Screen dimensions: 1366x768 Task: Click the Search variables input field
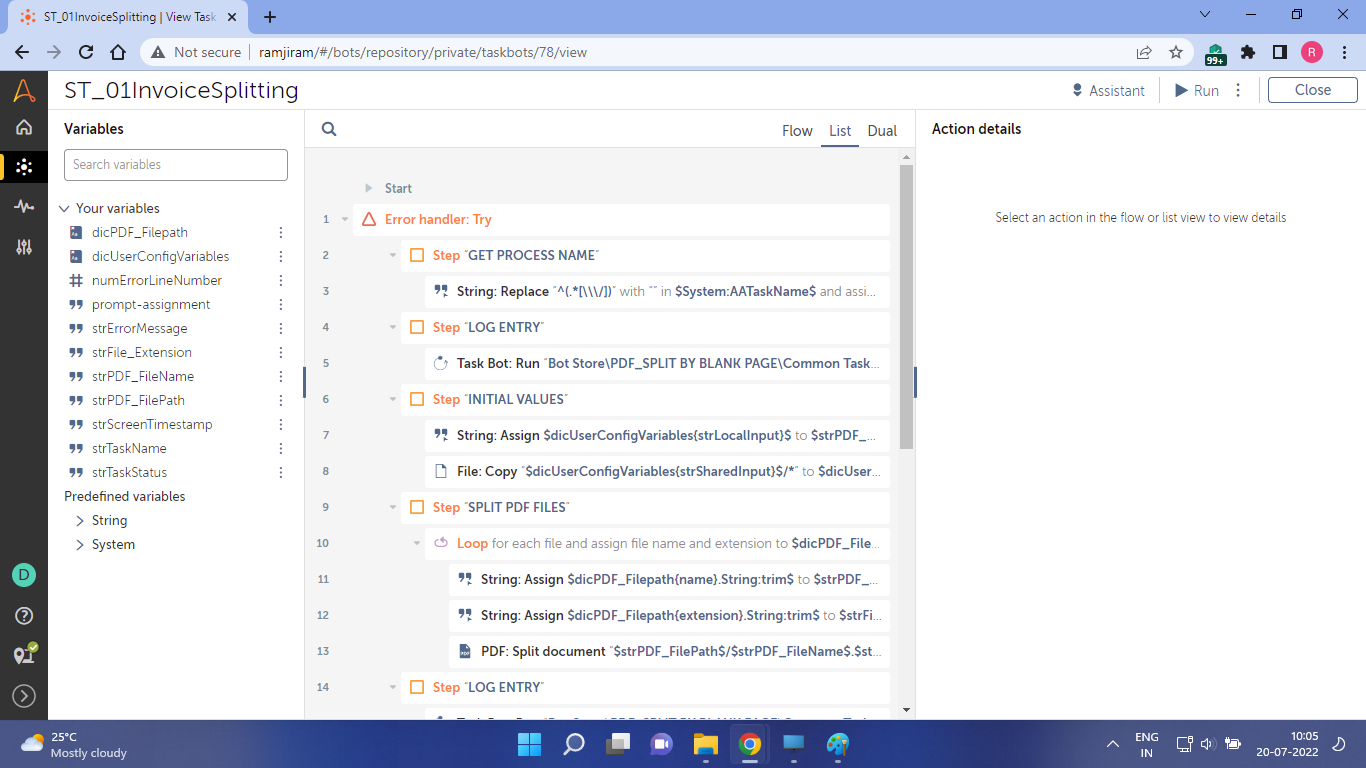point(176,165)
